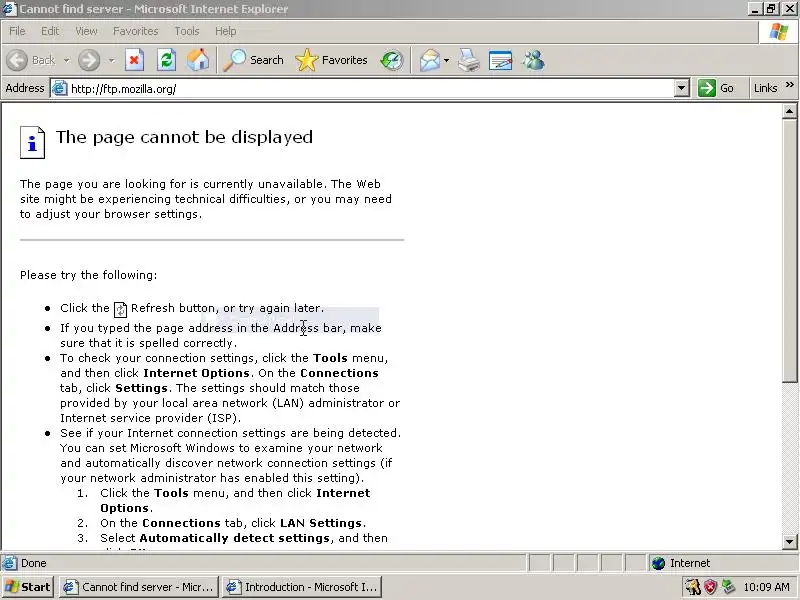The width and height of the screenshot is (800, 600).
Task: Open the Search toolbar button
Action: coord(254,60)
